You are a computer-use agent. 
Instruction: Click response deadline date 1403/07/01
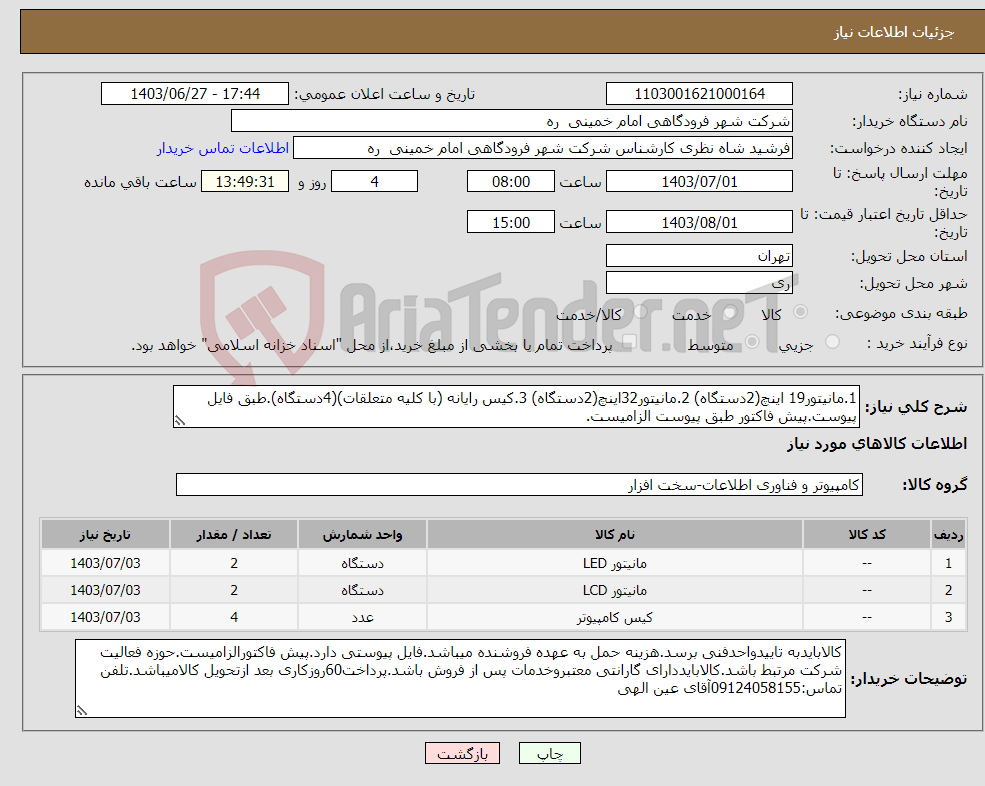(x=699, y=182)
